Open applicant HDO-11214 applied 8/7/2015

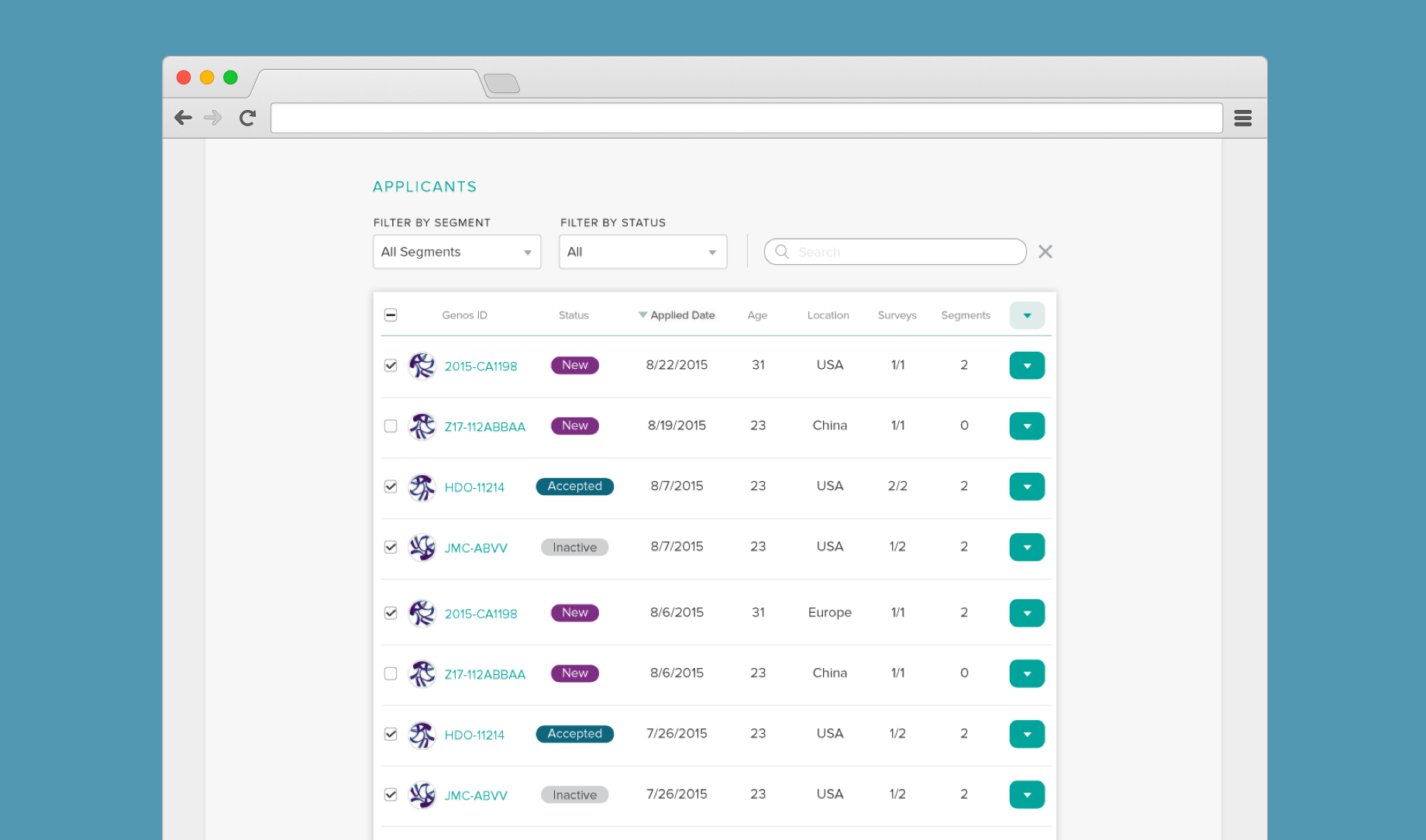tap(474, 487)
